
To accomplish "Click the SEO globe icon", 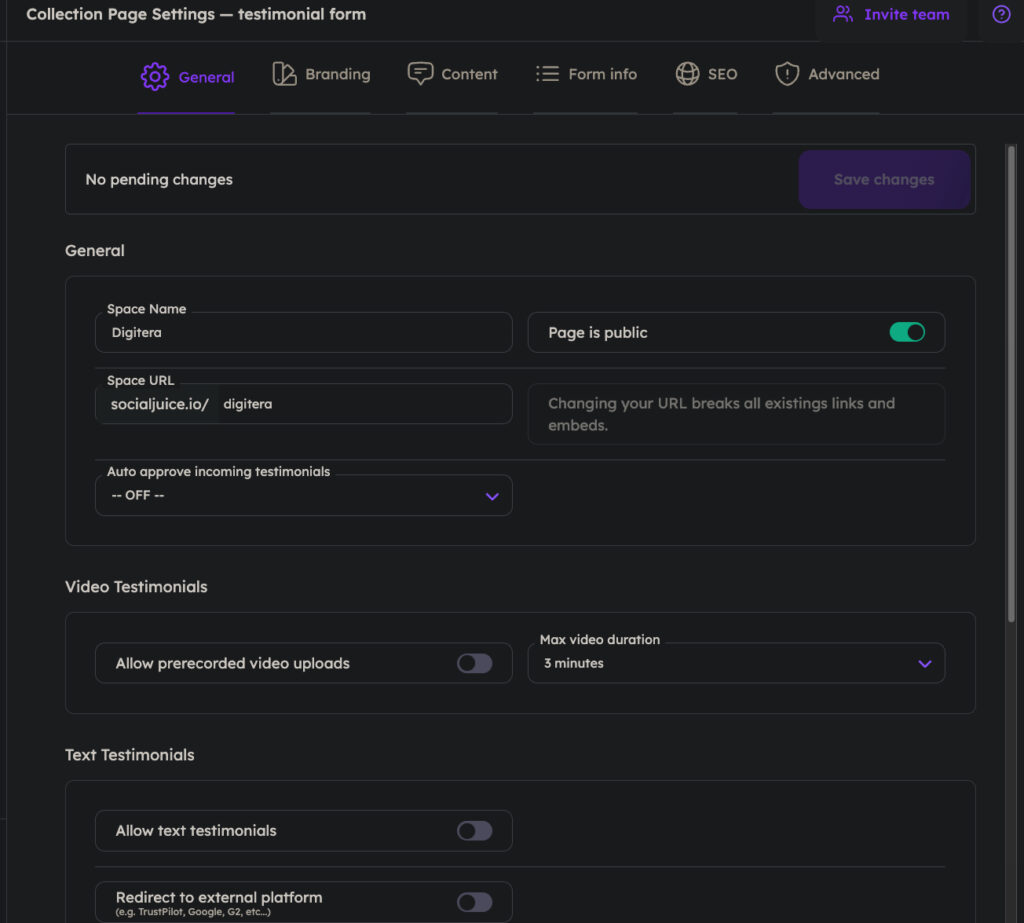I will click(687, 74).
